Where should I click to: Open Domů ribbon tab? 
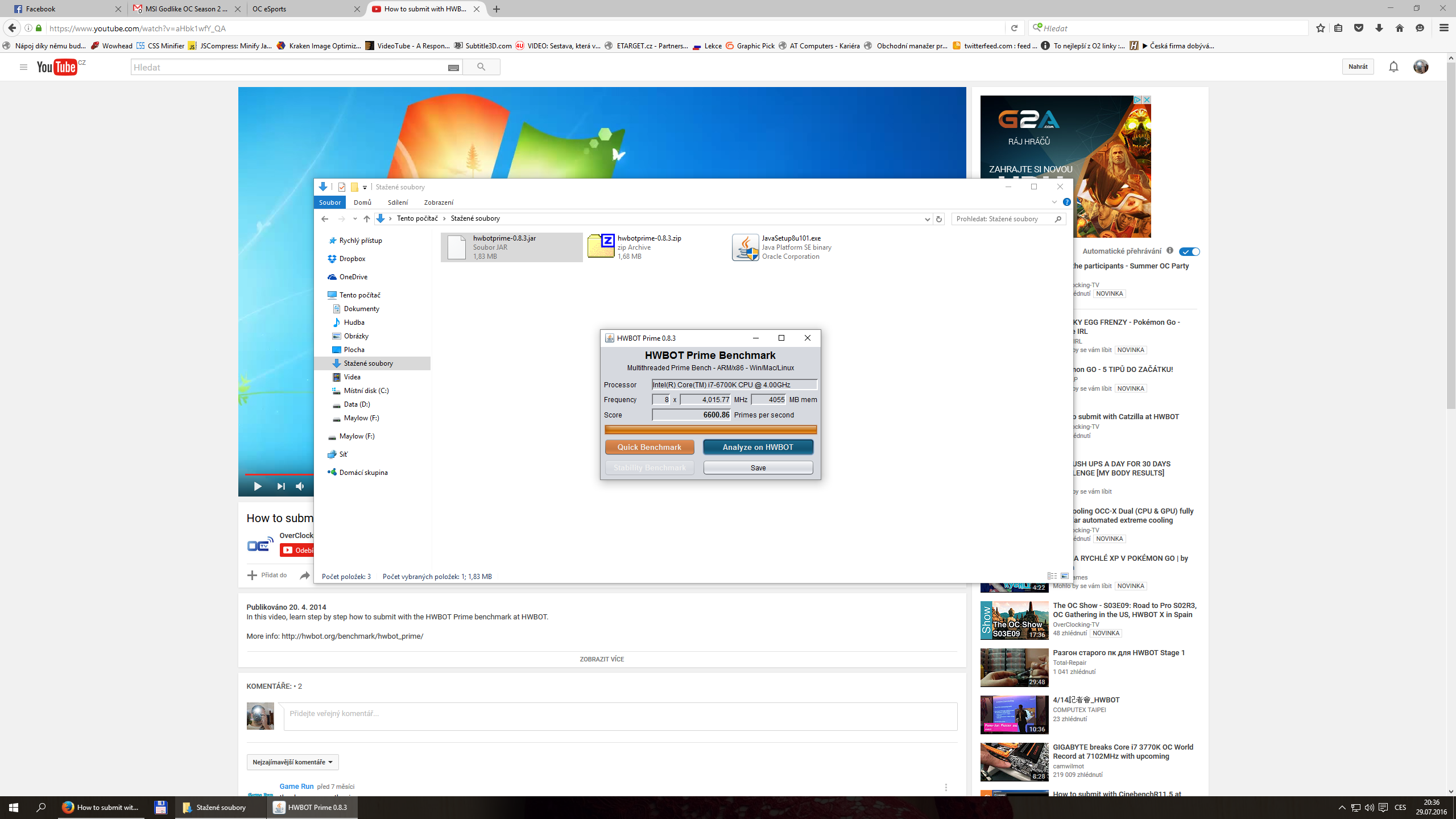(362, 202)
